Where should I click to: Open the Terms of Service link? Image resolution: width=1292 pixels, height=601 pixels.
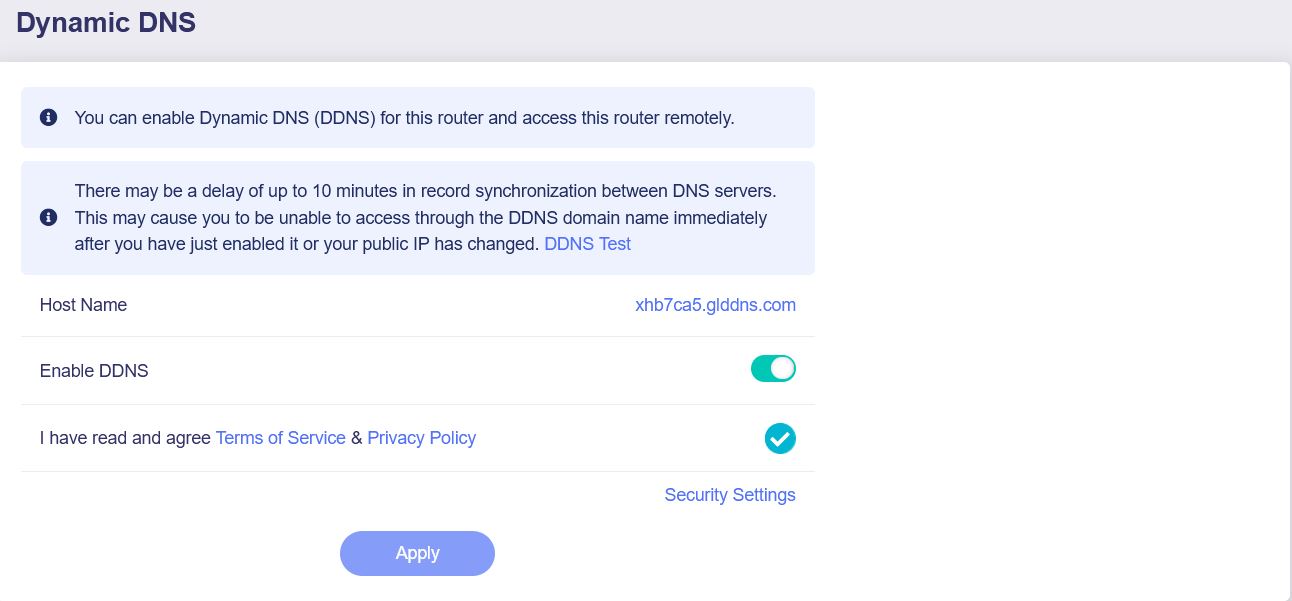pos(280,438)
